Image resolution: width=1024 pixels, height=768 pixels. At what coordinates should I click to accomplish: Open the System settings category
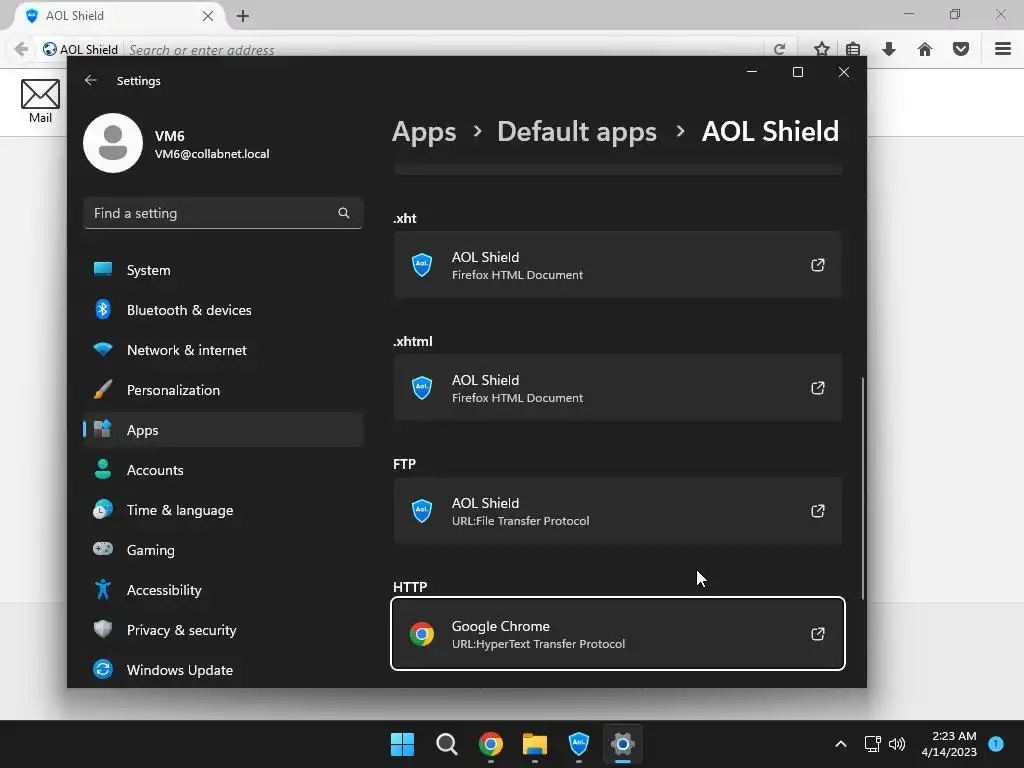click(x=223, y=270)
